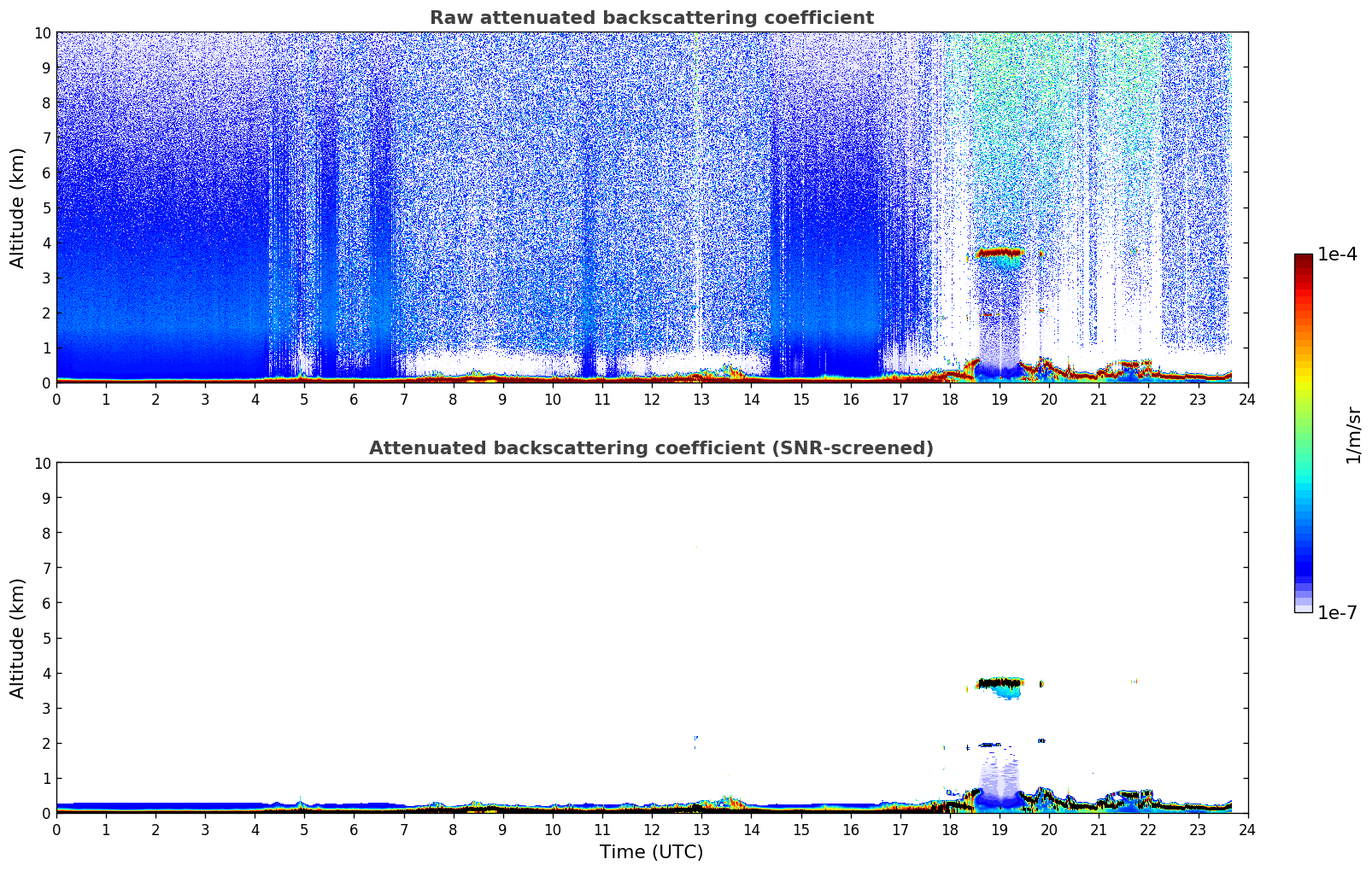1372x871 pixels.
Task: Click the color scale bar gradient
Action: [1303, 433]
